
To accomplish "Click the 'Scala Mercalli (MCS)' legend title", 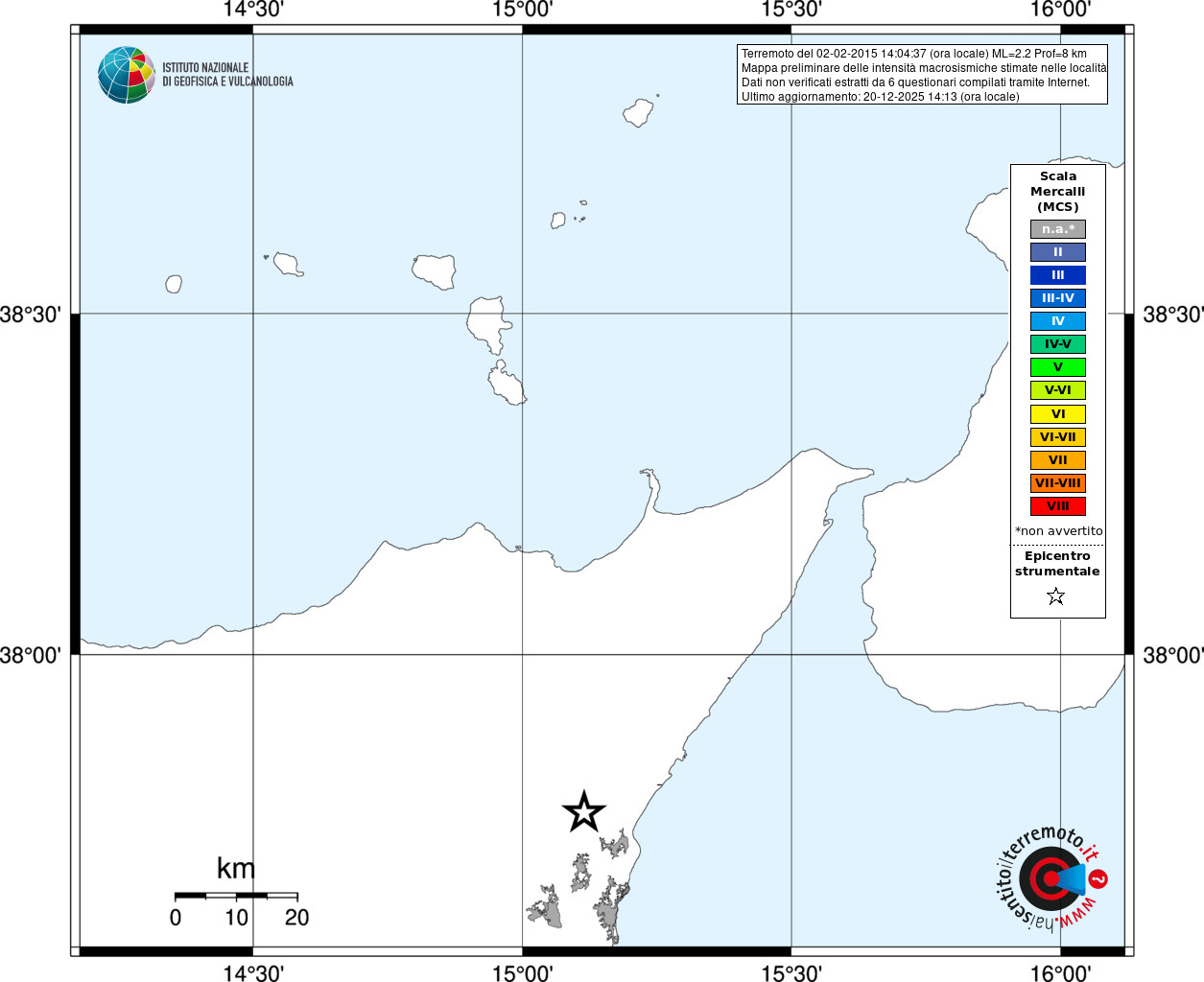I will pyautogui.click(x=1058, y=192).
